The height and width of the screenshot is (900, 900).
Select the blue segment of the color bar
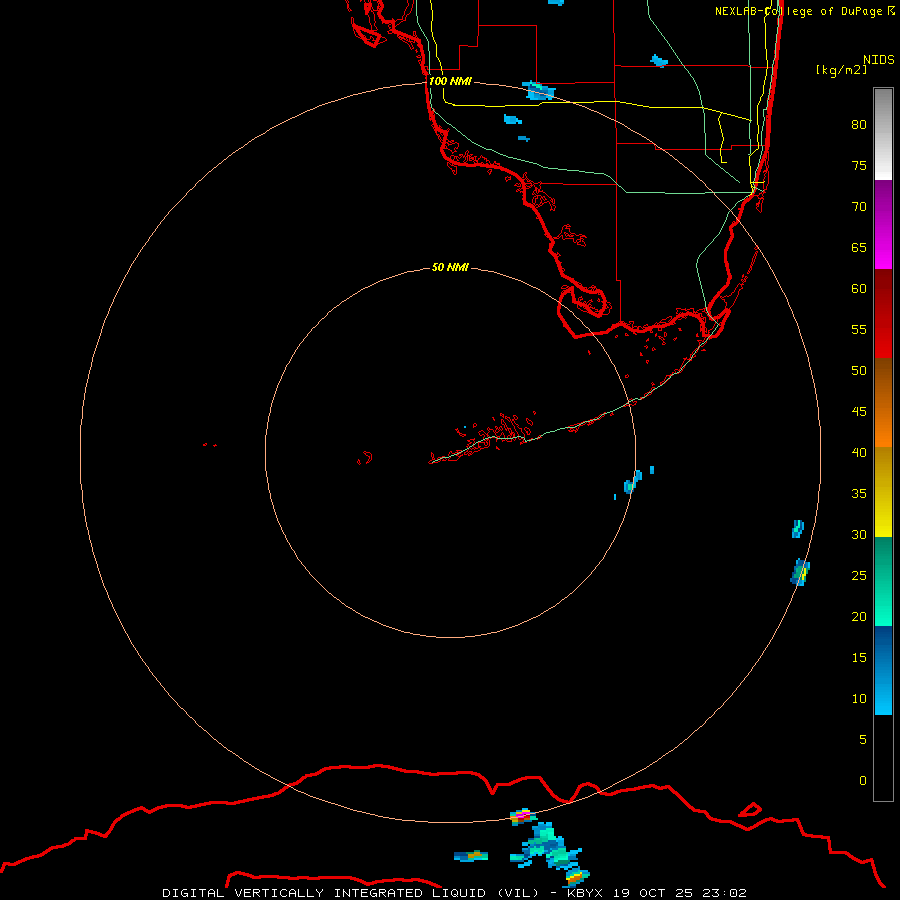coord(883,670)
